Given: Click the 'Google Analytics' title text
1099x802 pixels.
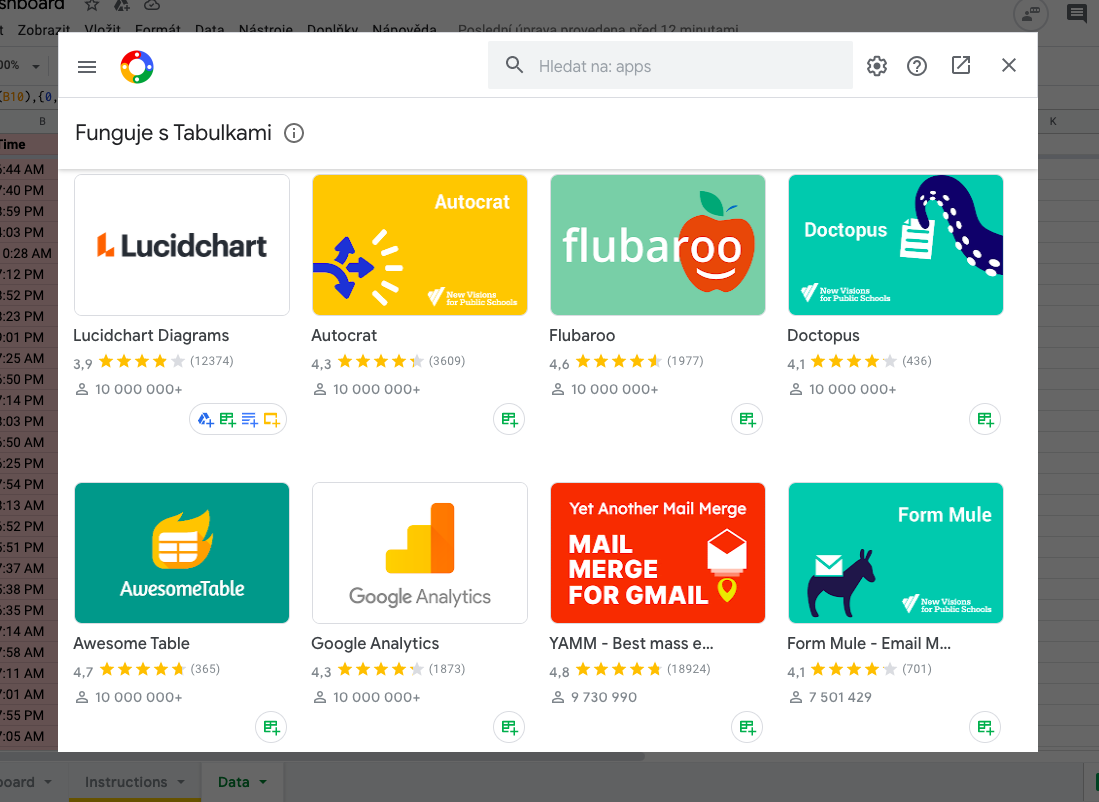Looking at the screenshot, I should coord(375,644).
